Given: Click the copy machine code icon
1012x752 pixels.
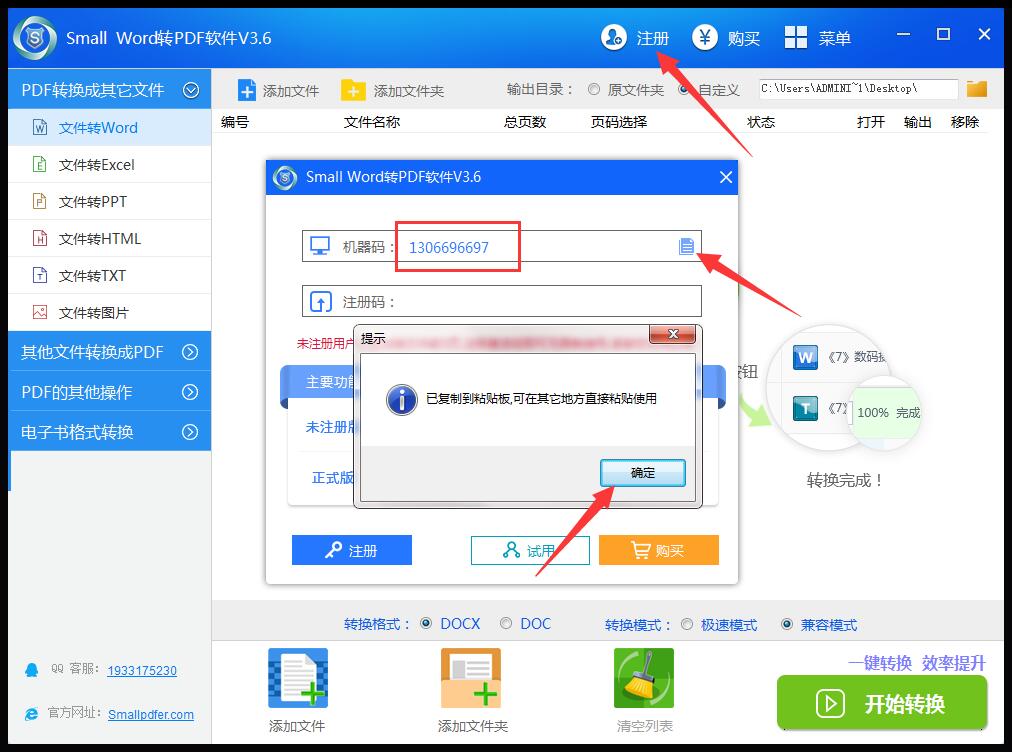Looking at the screenshot, I should 686,246.
